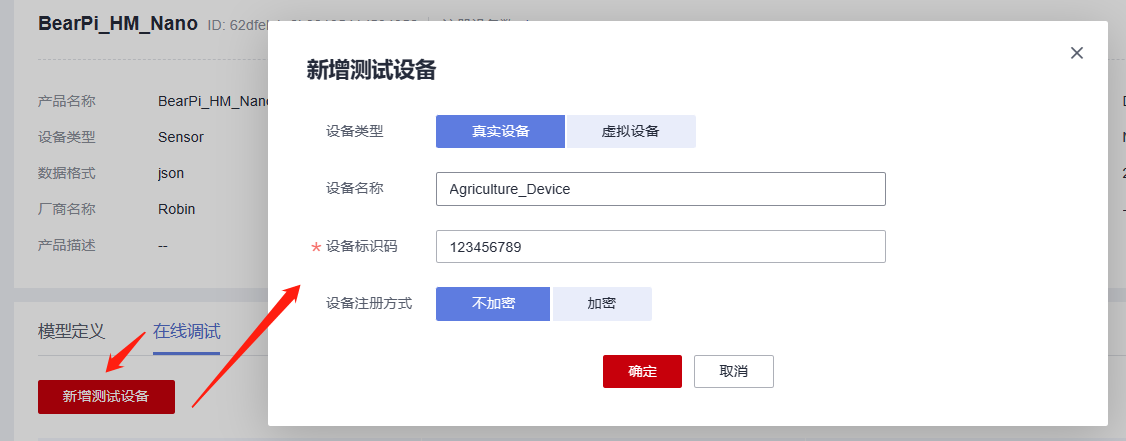Select 真实设备 as device type
This screenshot has height=441, width=1126.
coord(500,131)
